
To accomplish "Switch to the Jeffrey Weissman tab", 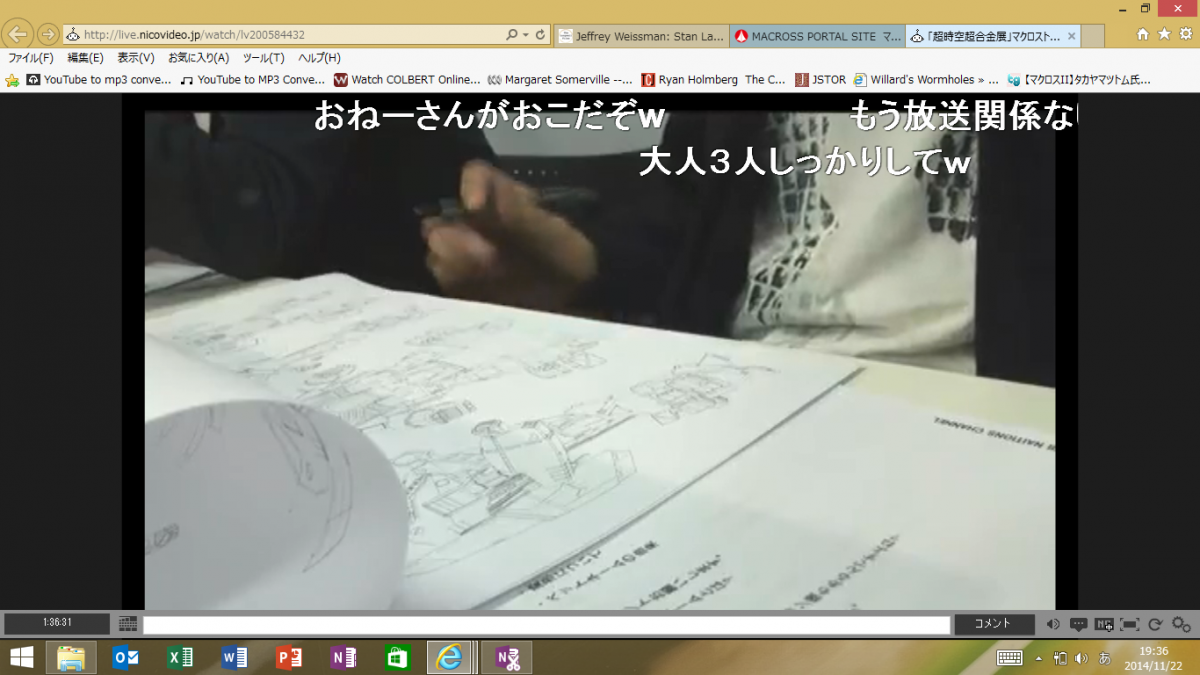I will pos(642,36).
